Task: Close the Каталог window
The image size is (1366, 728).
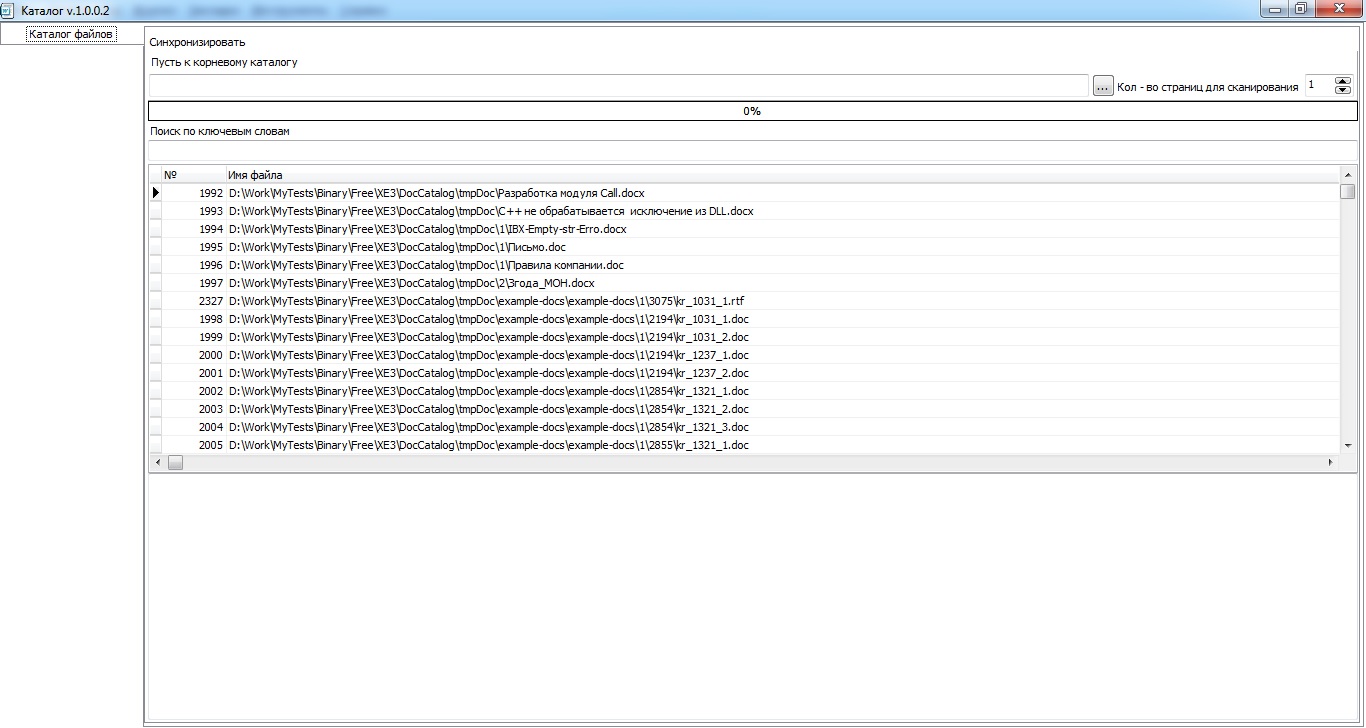Action: tap(1338, 9)
